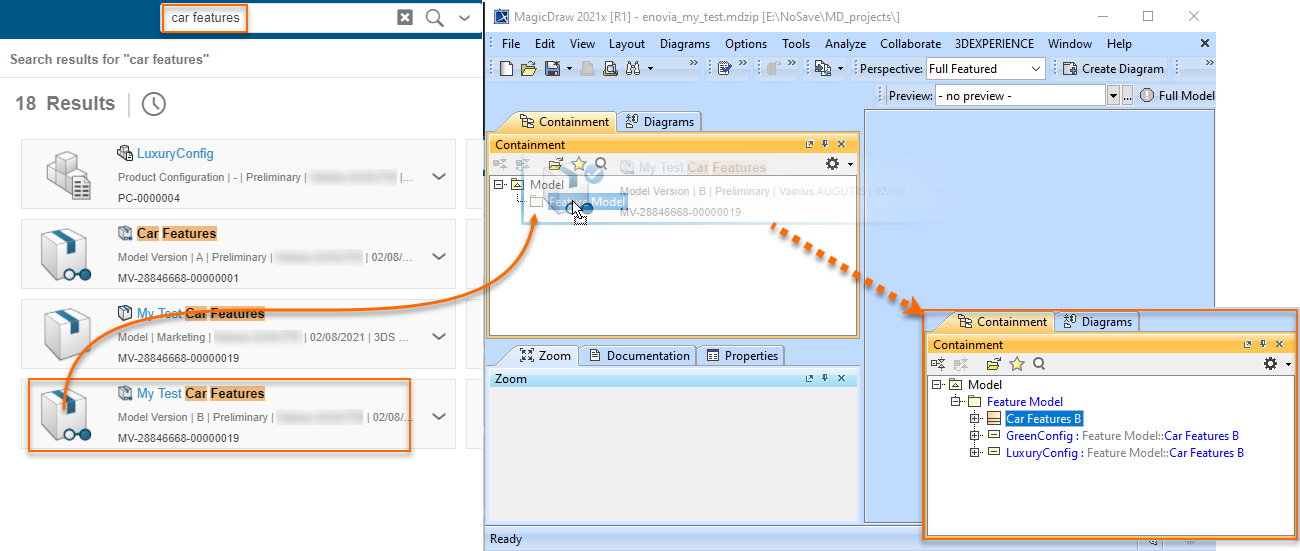Switch to Diagrams tab in main MagicDraw window
Image resolution: width=1300 pixels, height=551 pixels.
pos(659,121)
